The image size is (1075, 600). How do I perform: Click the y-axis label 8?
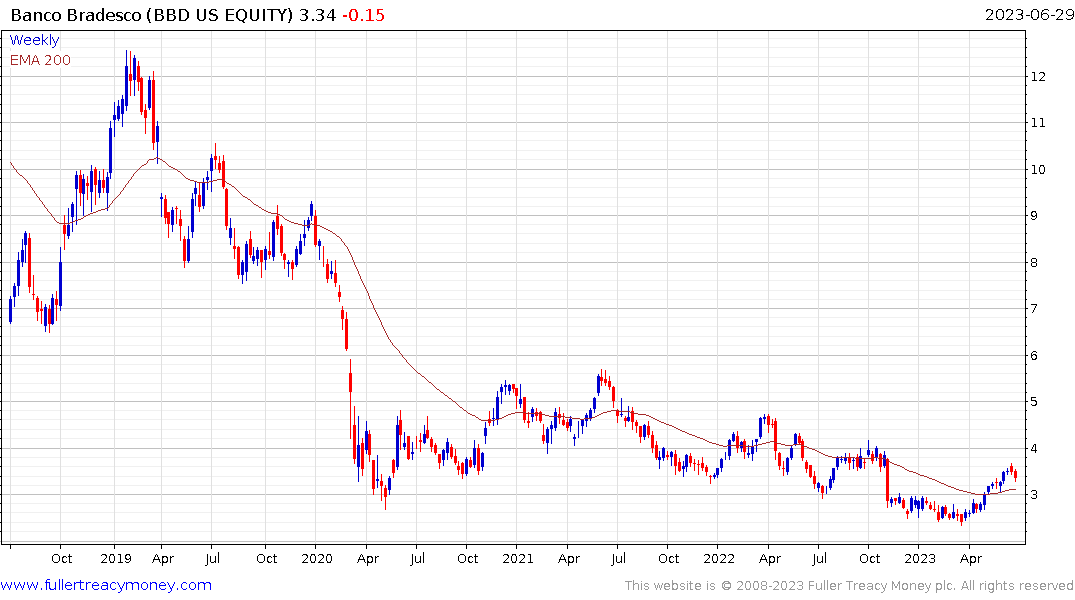tap(1035, 262)
